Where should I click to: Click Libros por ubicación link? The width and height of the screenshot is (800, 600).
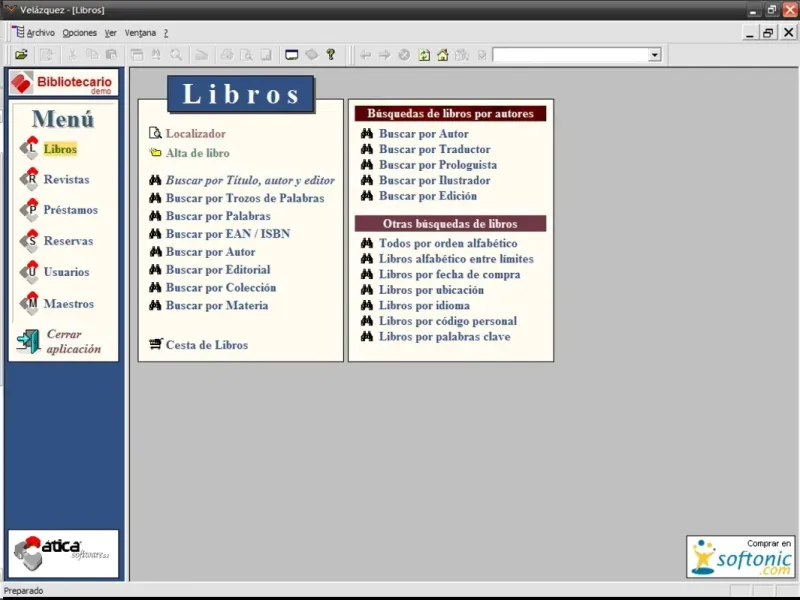[431, 290]
